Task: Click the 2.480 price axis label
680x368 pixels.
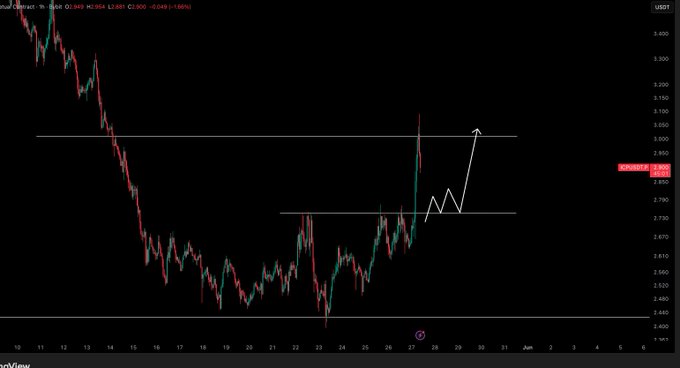Action: 660,299
